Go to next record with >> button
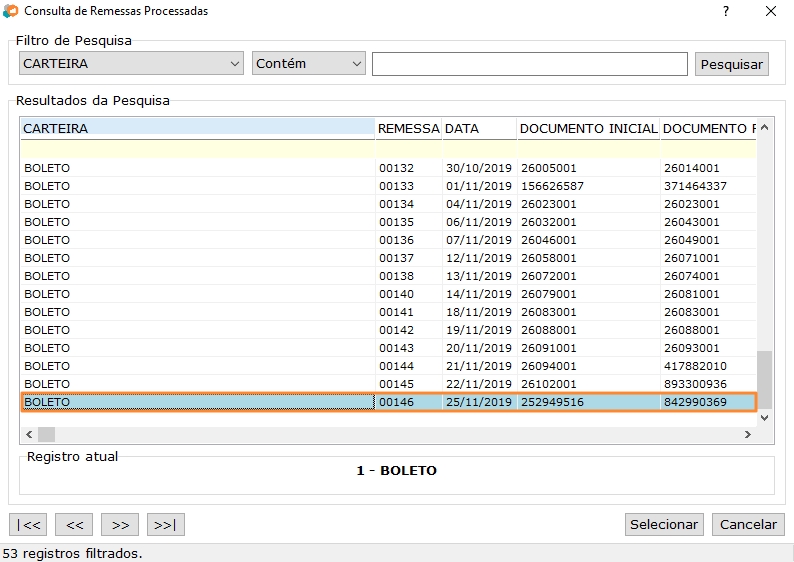The image size is (794, 562). tap(119, 524)
